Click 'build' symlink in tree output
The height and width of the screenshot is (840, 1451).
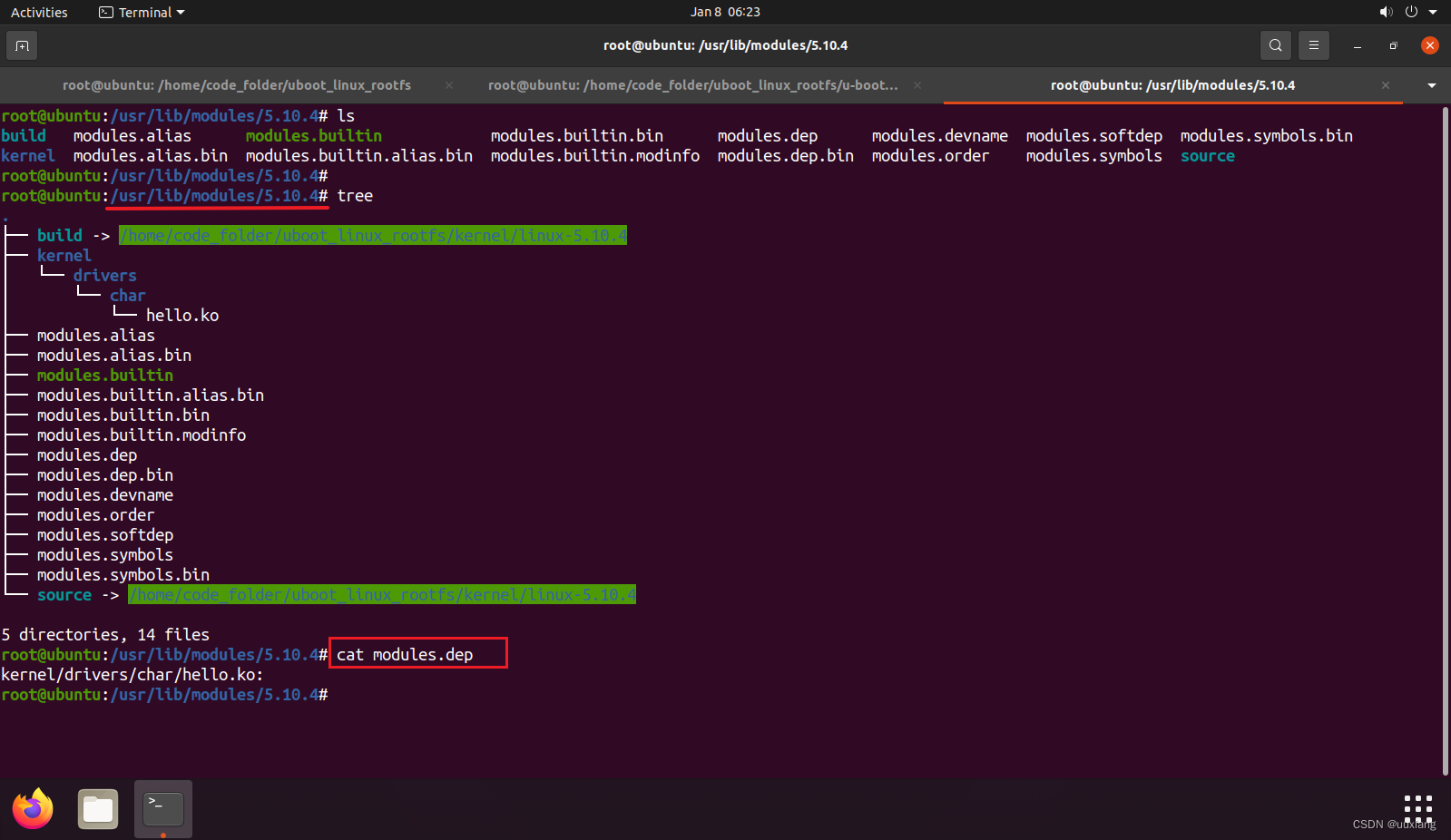(x=60, y=236)
